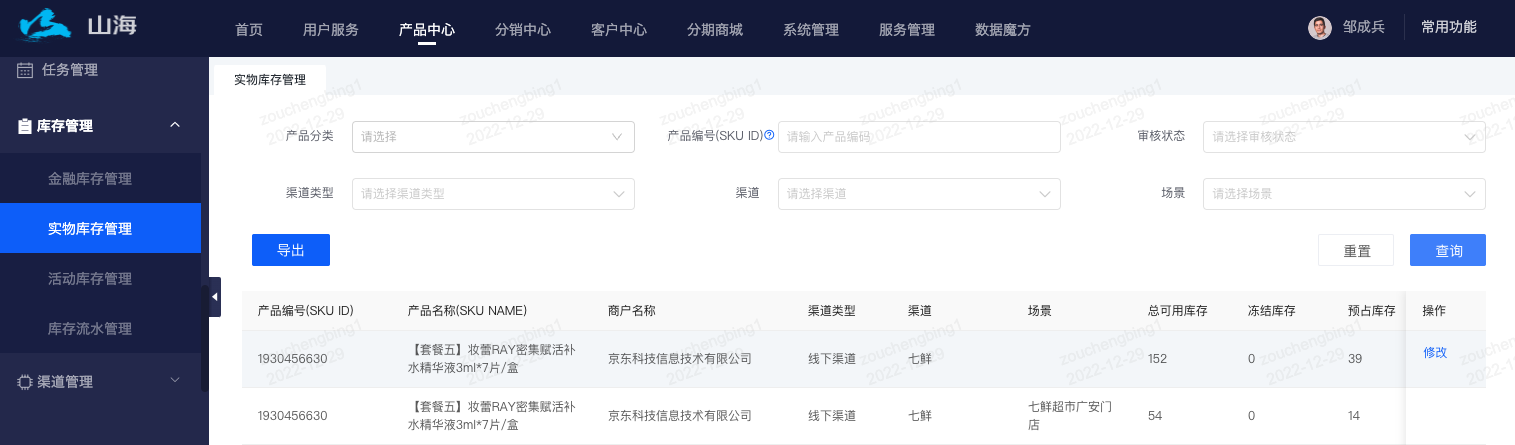Open the 产品分类 dropdown

[x=493, y=137]
